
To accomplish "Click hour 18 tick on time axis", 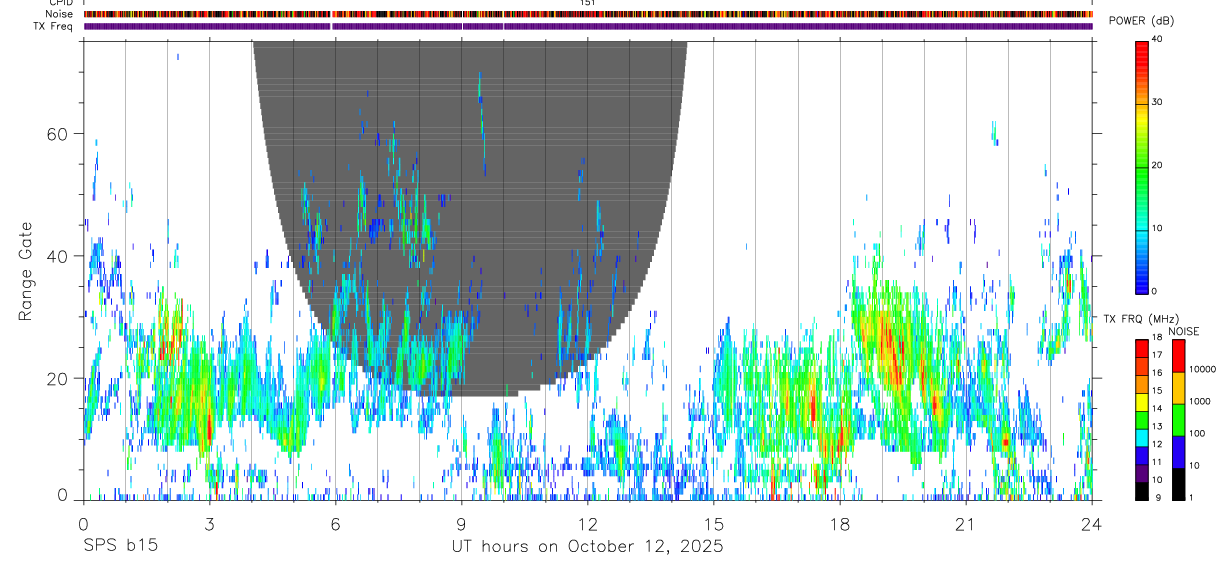I will (840, 523).
